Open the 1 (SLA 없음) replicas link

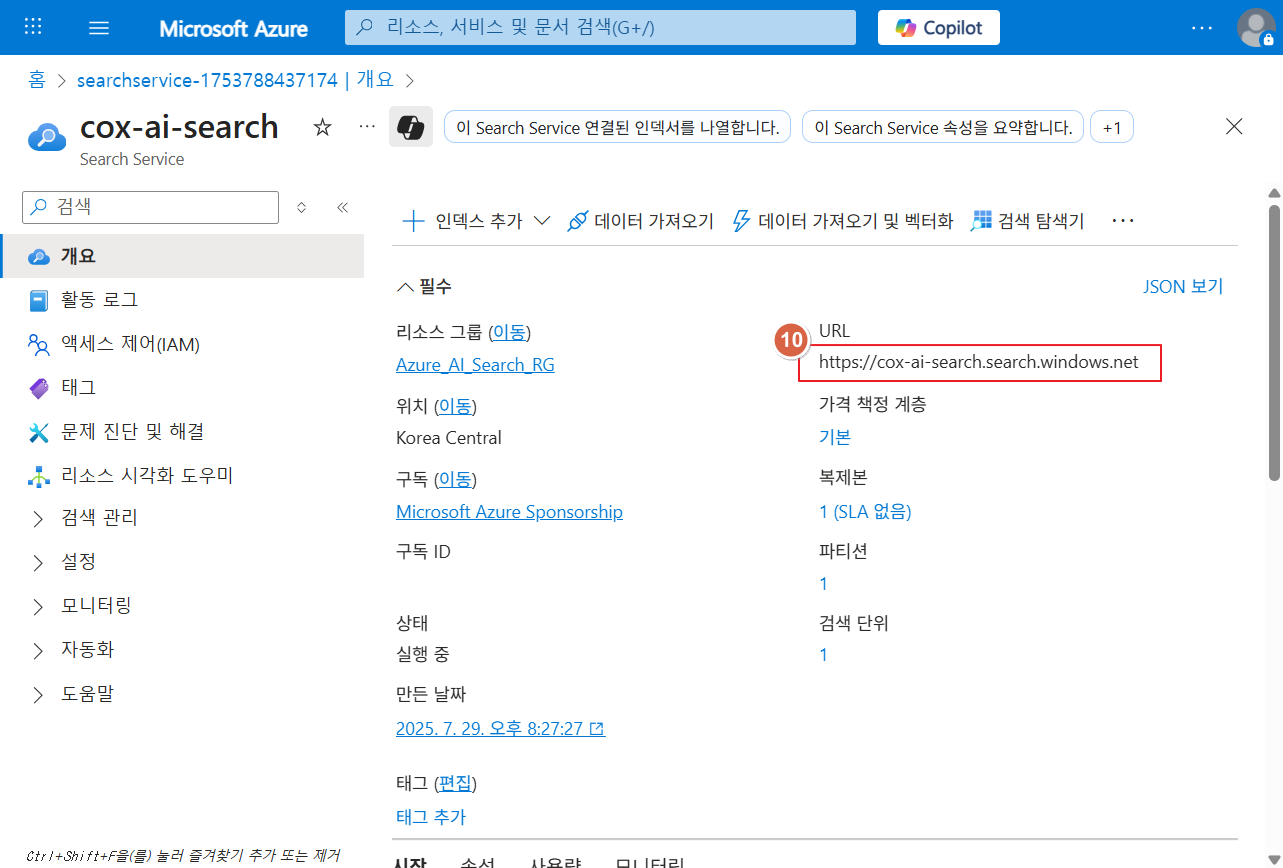pos(865,512)
